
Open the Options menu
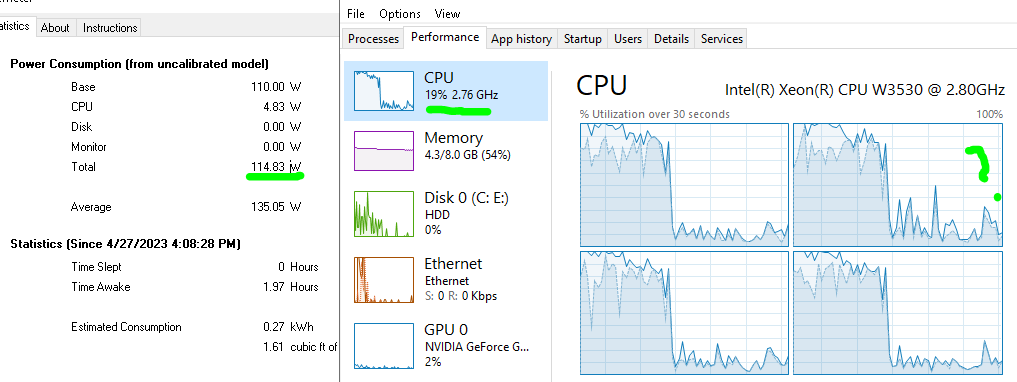pos(400,14)
